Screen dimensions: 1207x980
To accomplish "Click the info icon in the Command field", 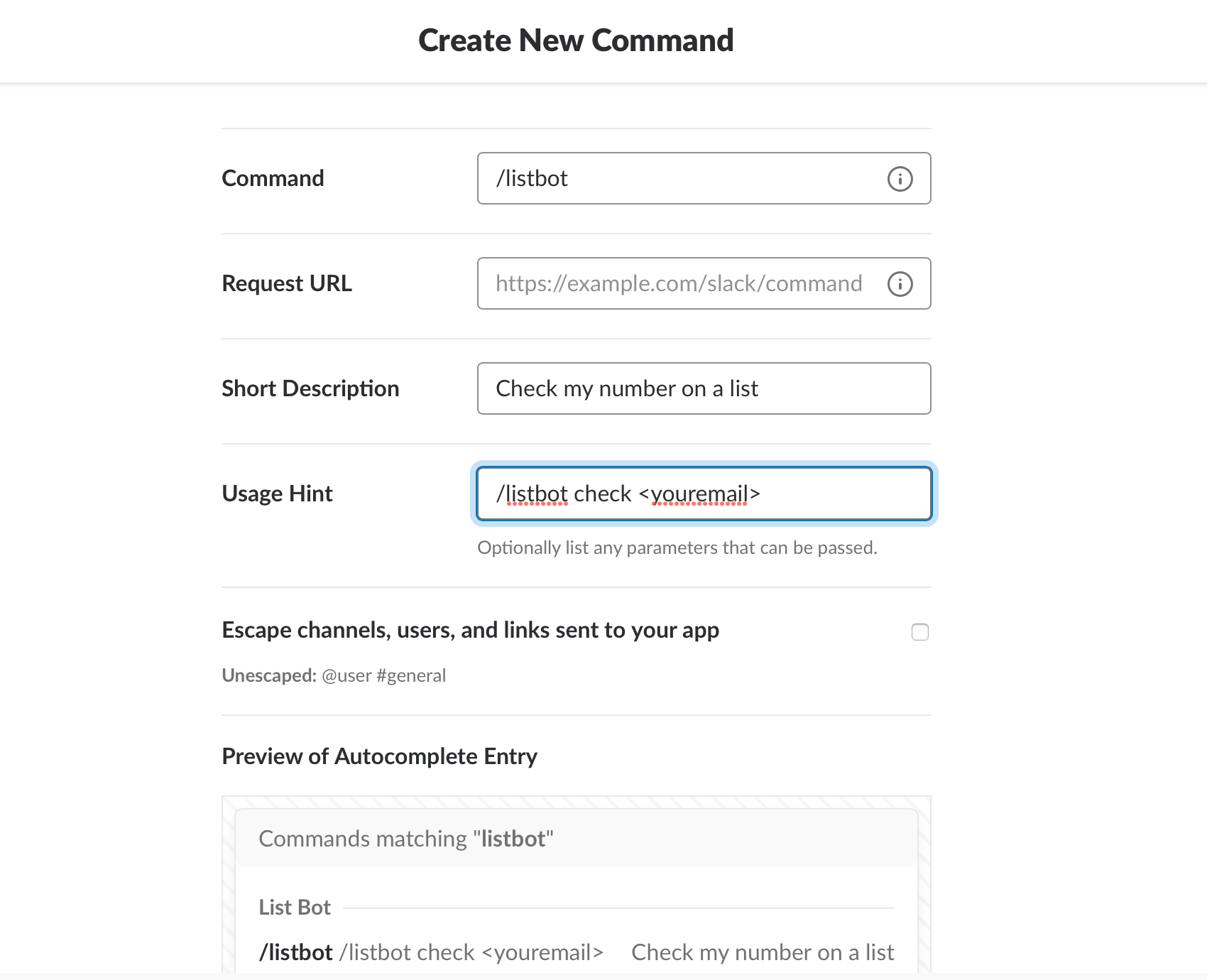I will coord(900,178).
